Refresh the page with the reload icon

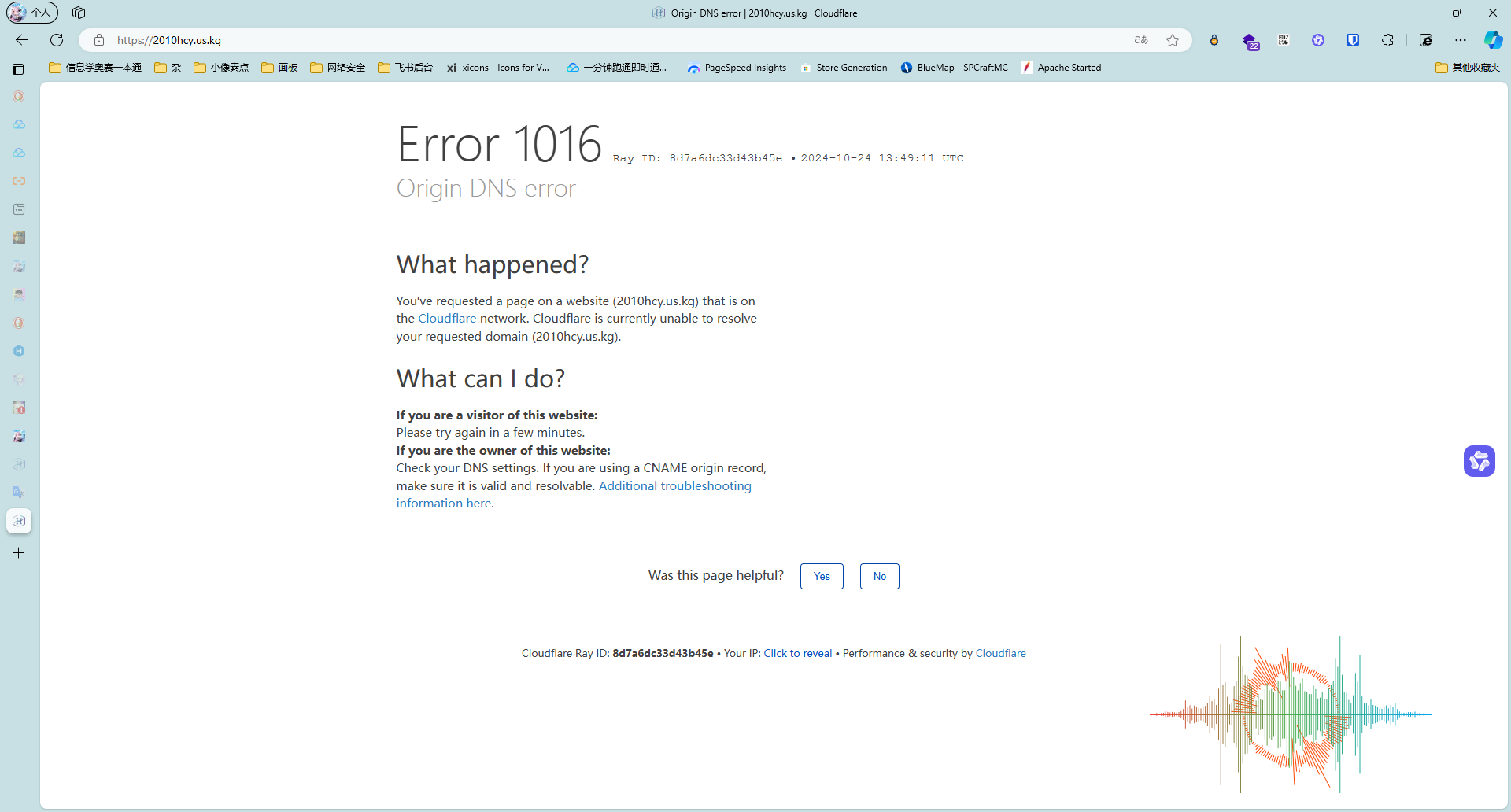pos(57,40)
